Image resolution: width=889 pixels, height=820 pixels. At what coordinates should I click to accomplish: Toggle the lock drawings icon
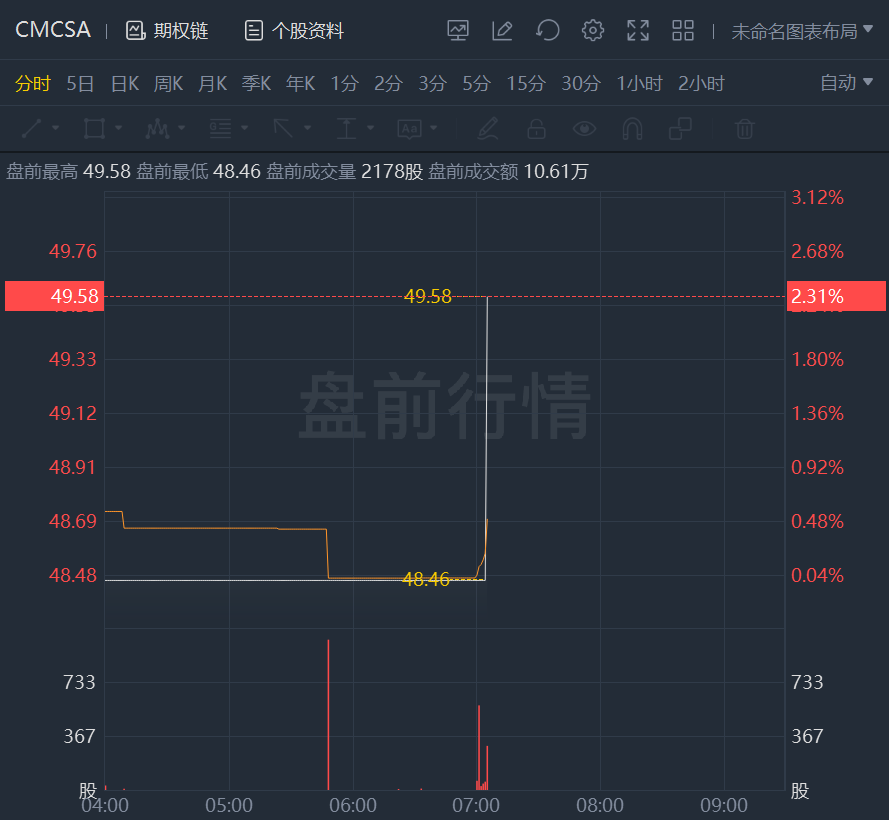[536, 128]
